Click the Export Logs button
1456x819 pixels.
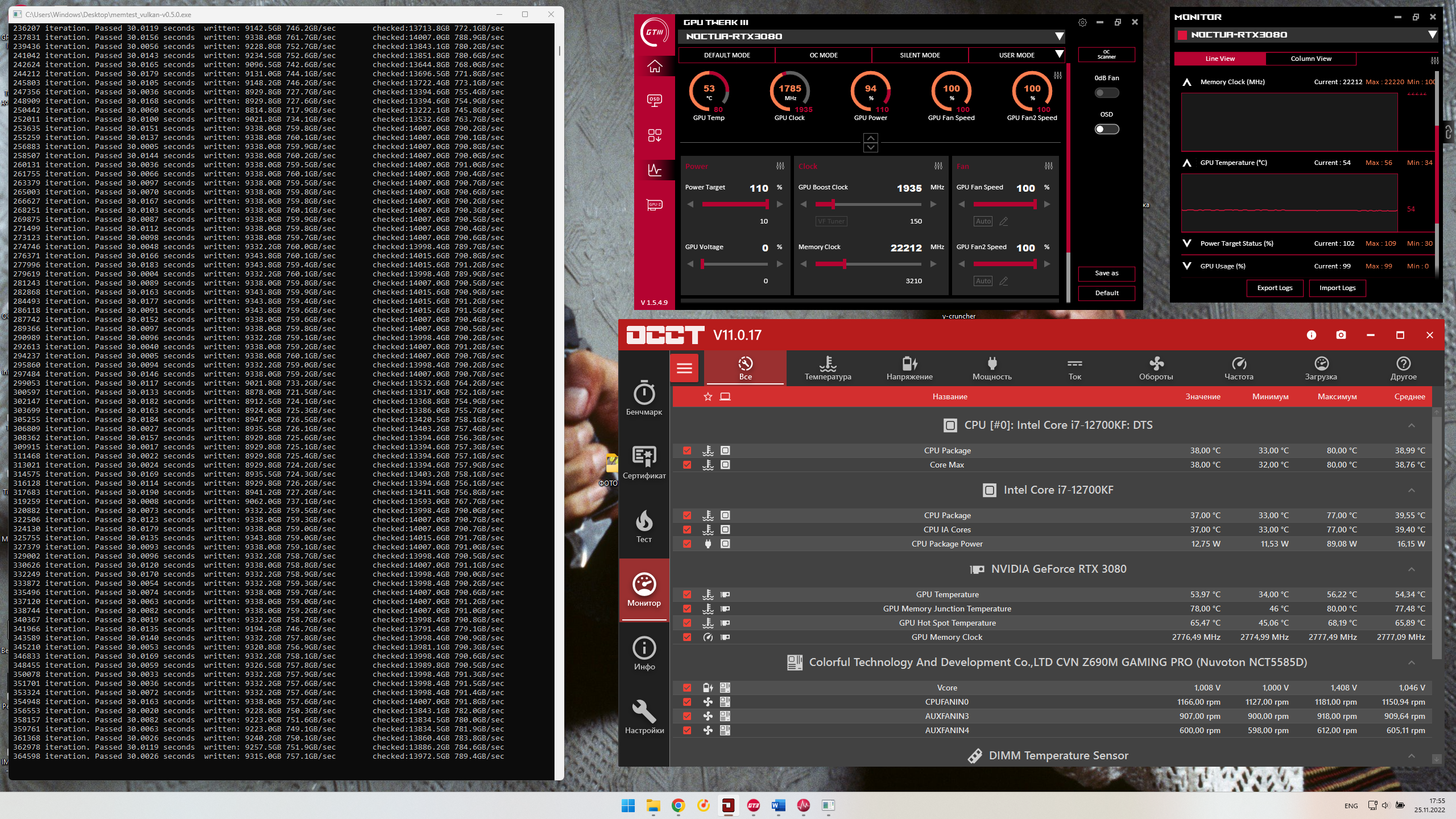point(1275,288)
